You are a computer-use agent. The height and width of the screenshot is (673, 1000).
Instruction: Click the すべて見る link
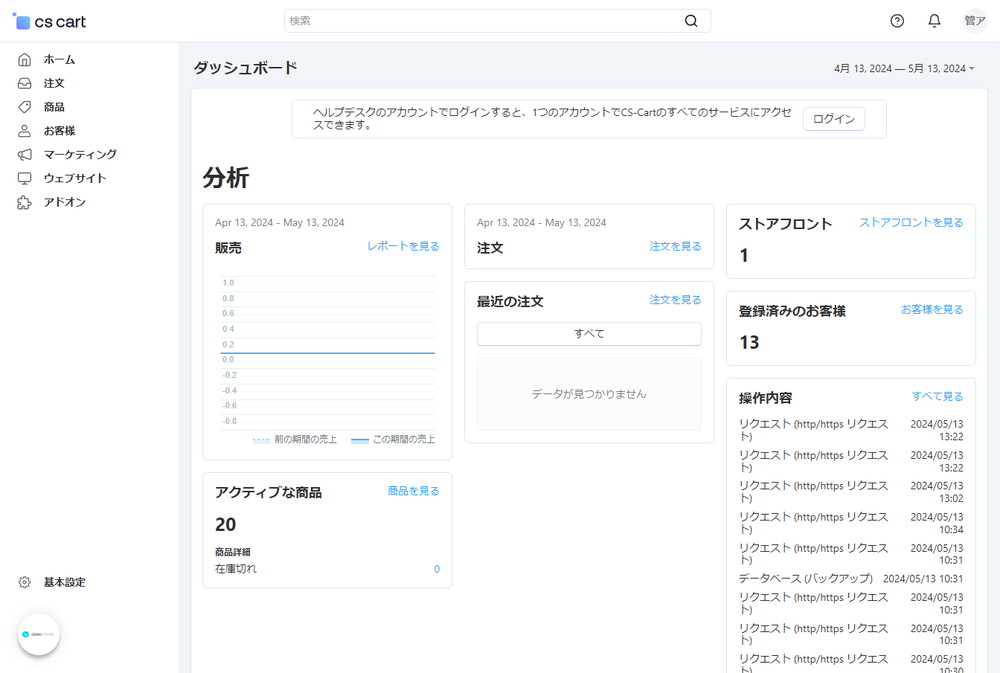click(938, 397)
